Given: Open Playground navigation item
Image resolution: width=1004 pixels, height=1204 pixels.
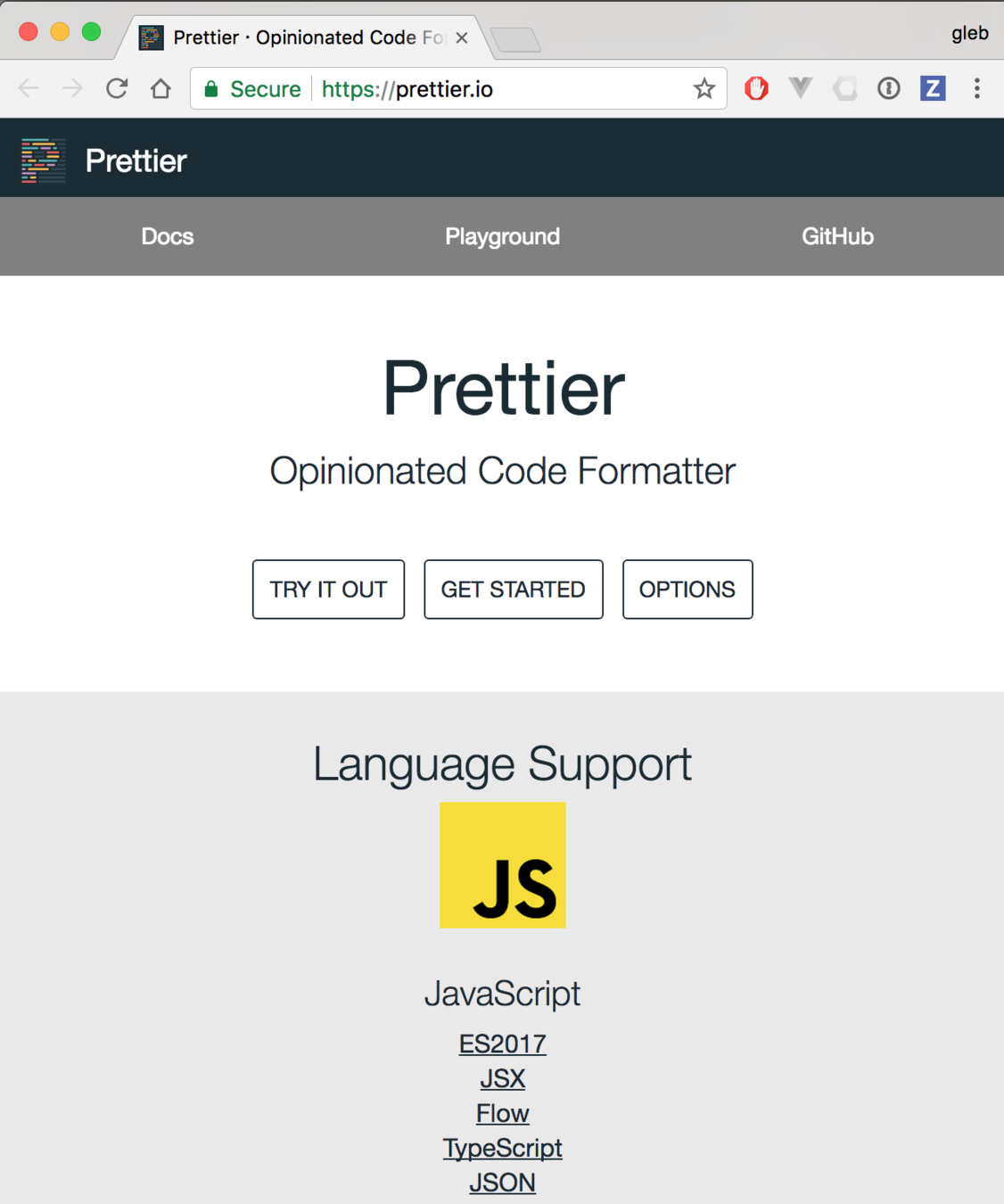Looking at the screenshot, I should 503,236.
